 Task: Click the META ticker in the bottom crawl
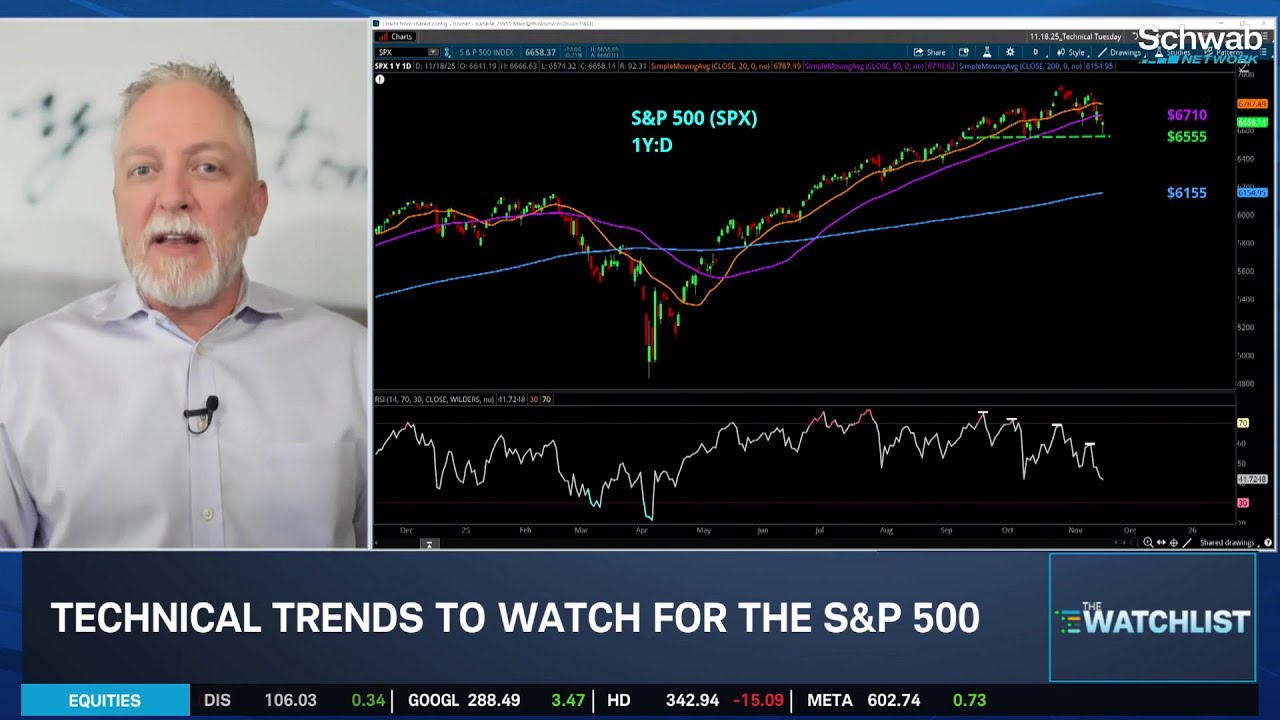coord(830,700)
